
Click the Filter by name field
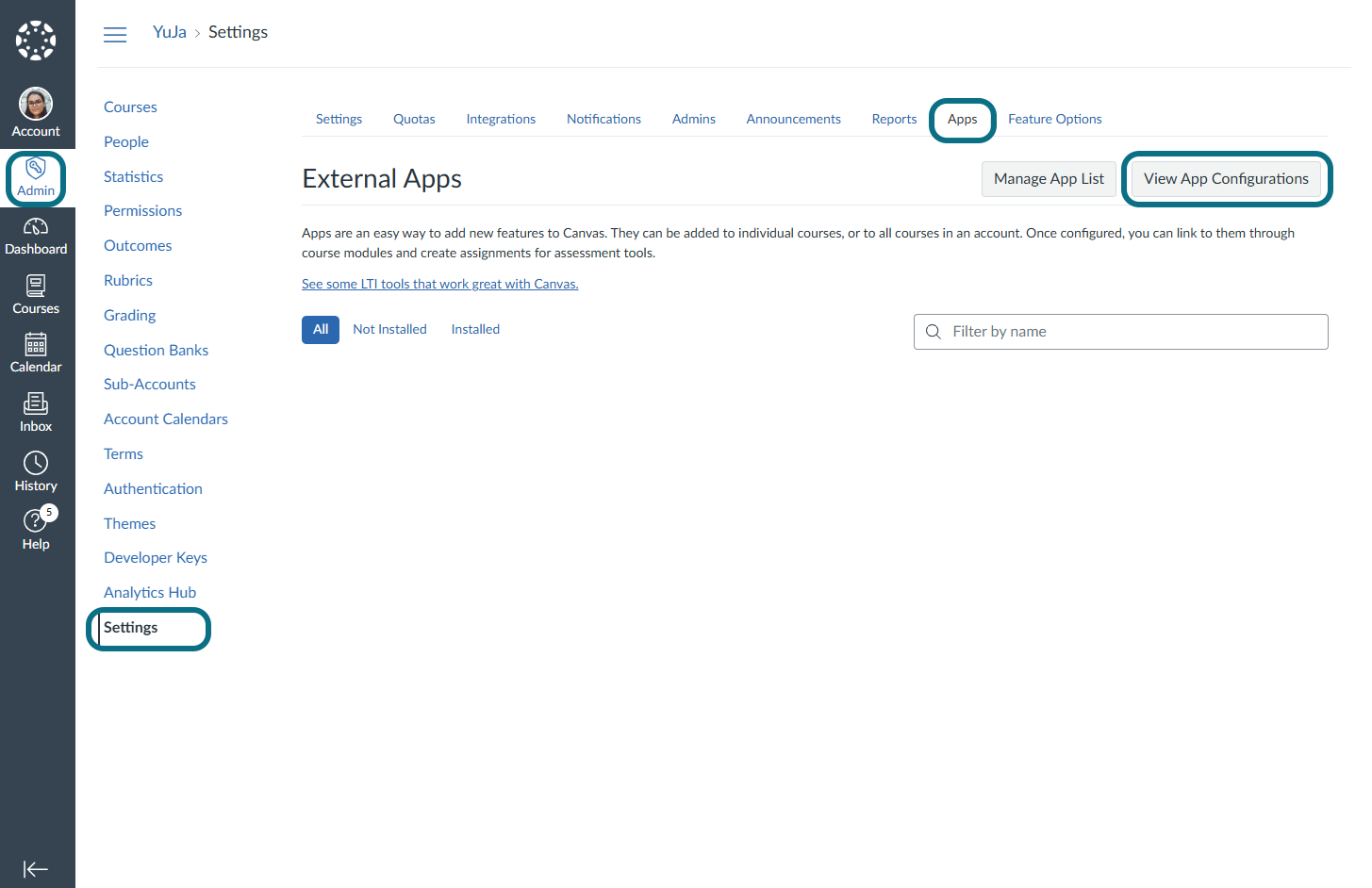(1120, 332)
